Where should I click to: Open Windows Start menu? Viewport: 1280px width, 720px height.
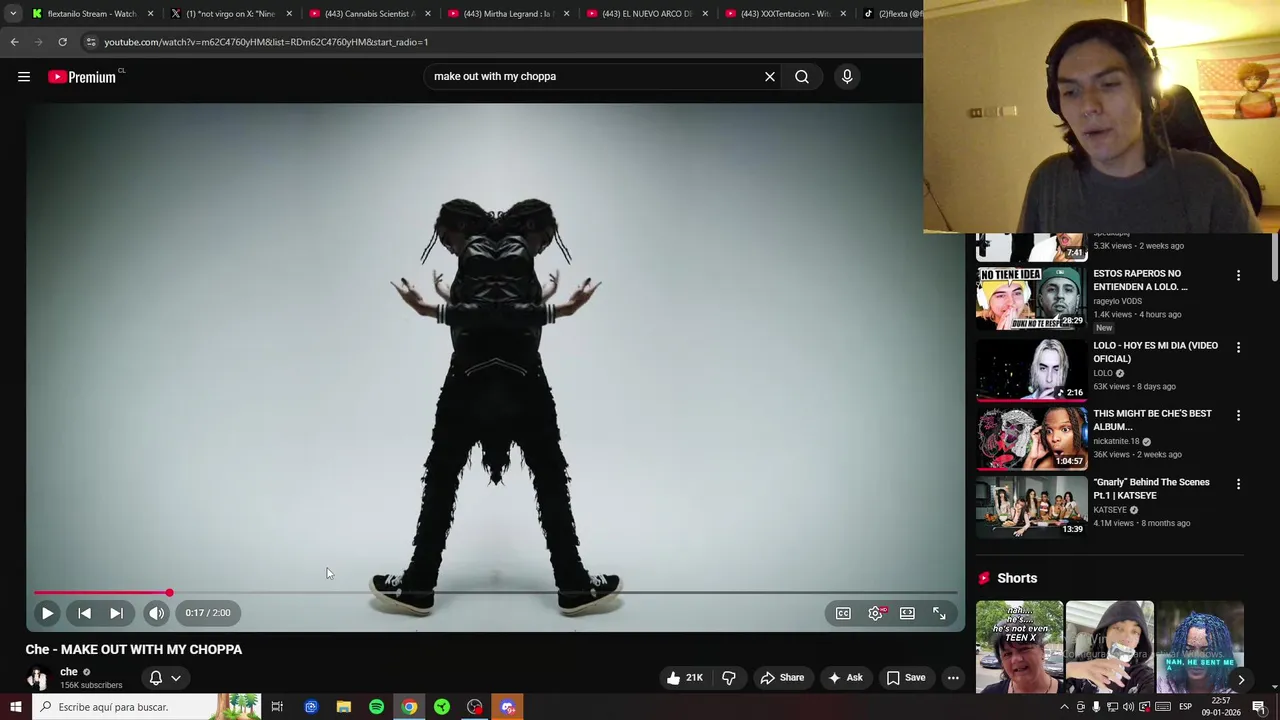tap(15, 707)
